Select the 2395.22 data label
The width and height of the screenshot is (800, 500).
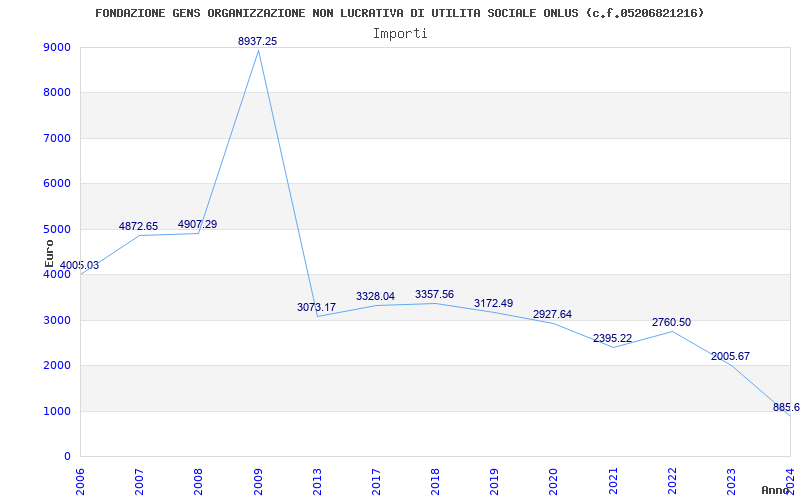612,338
